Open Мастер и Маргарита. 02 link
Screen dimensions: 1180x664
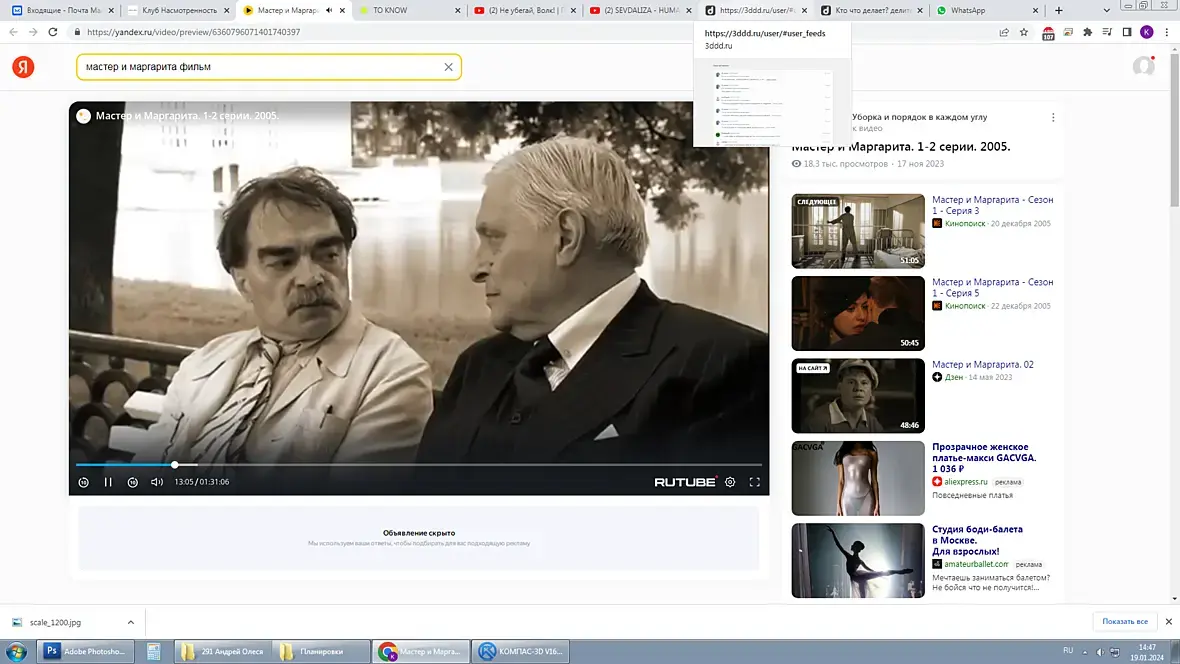[x=983, y=364]
